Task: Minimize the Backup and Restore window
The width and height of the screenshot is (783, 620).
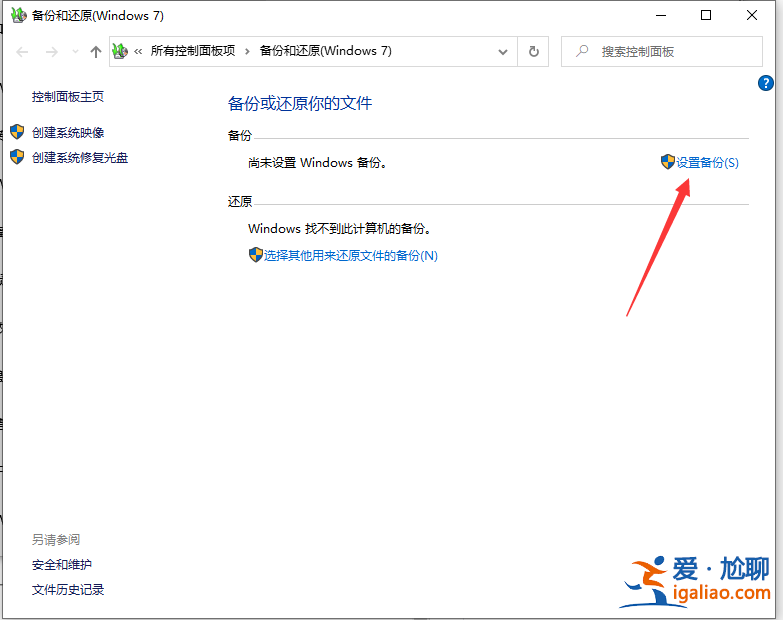Action: pos(661,15)
